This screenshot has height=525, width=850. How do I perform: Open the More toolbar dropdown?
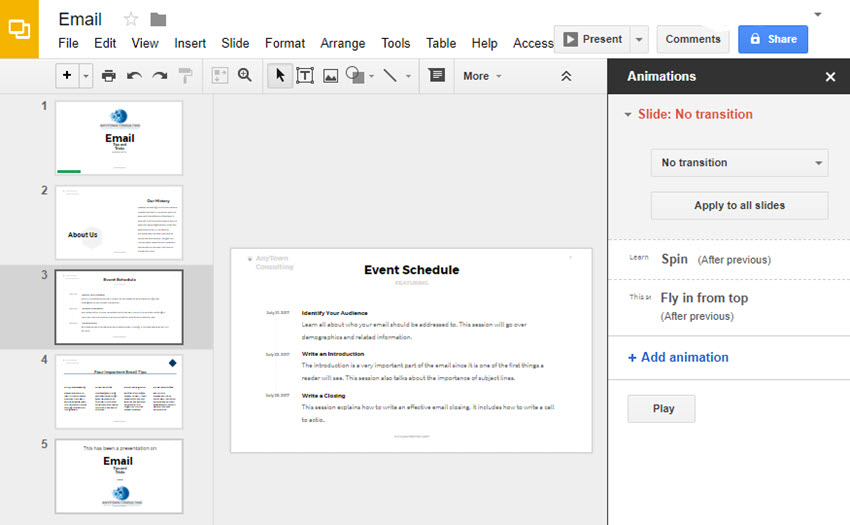(482, 76)
